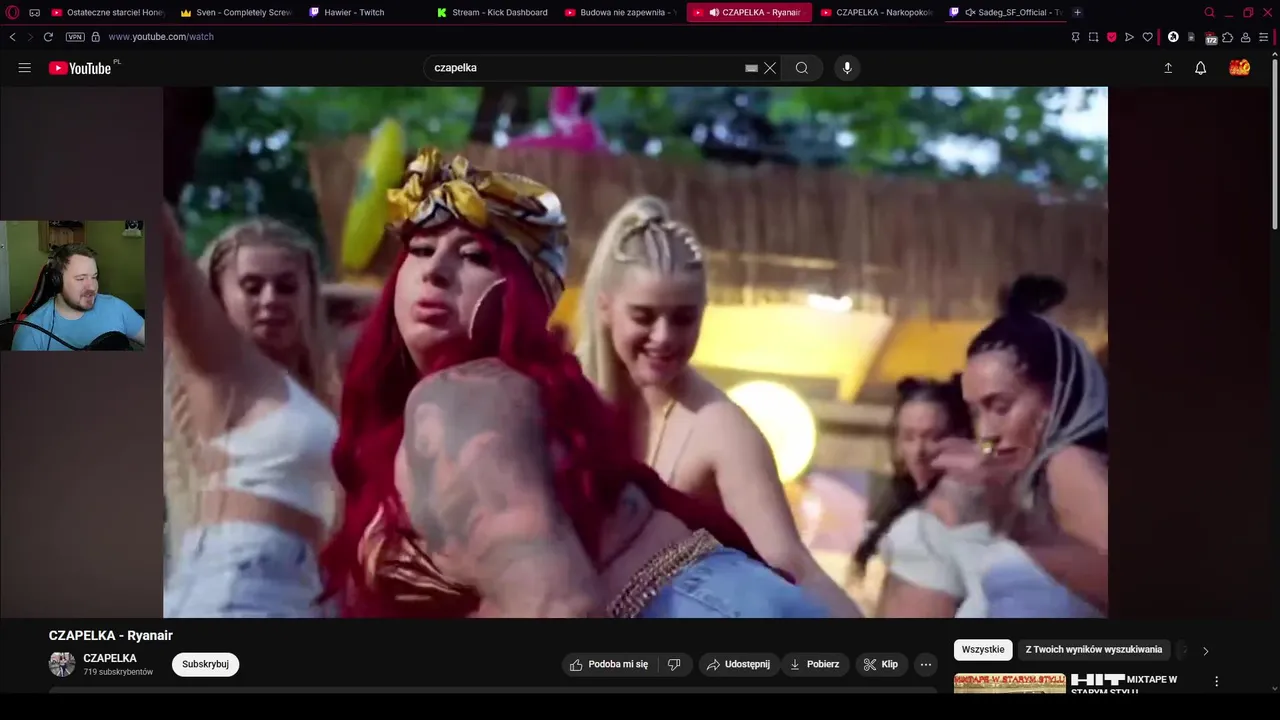Image resolution: width=1280 pixels, height=720 pixels.
Task: Open the Opera main menu icon
Action: click(12, 12)
